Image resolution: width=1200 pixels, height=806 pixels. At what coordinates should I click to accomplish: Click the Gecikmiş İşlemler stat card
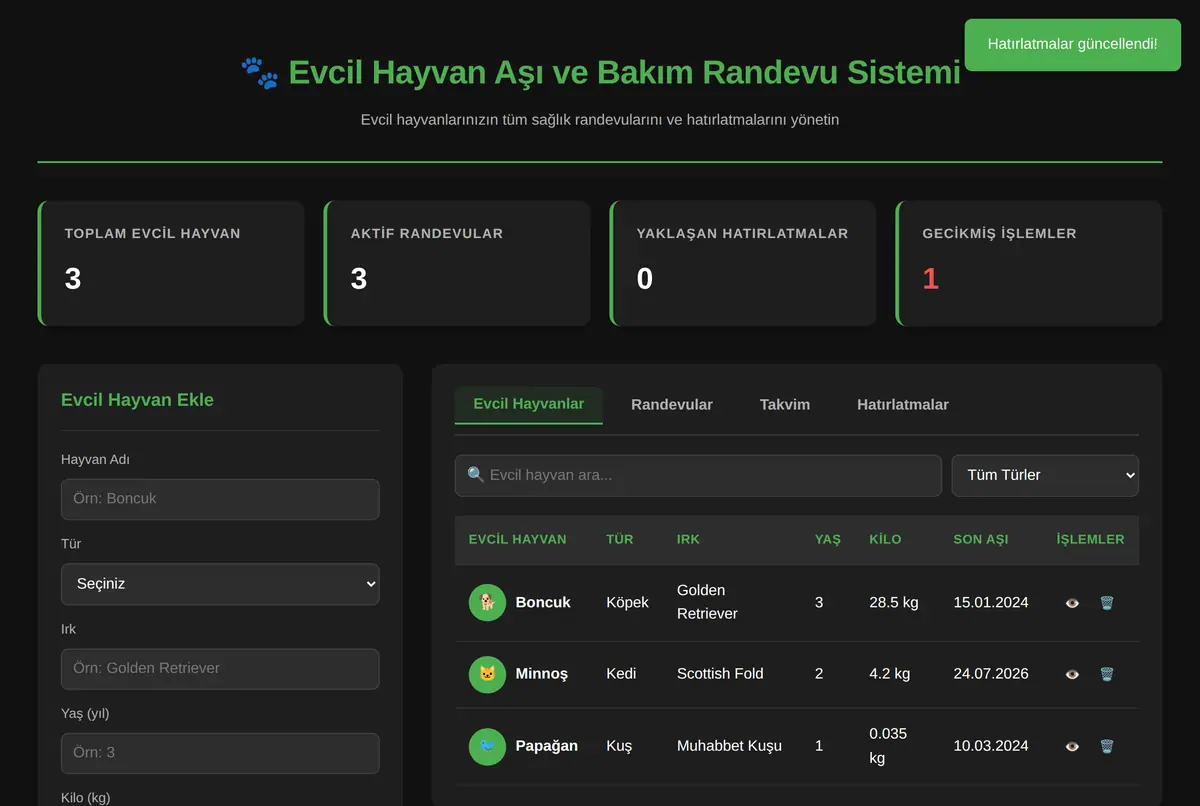click(x=1029, y=263)
